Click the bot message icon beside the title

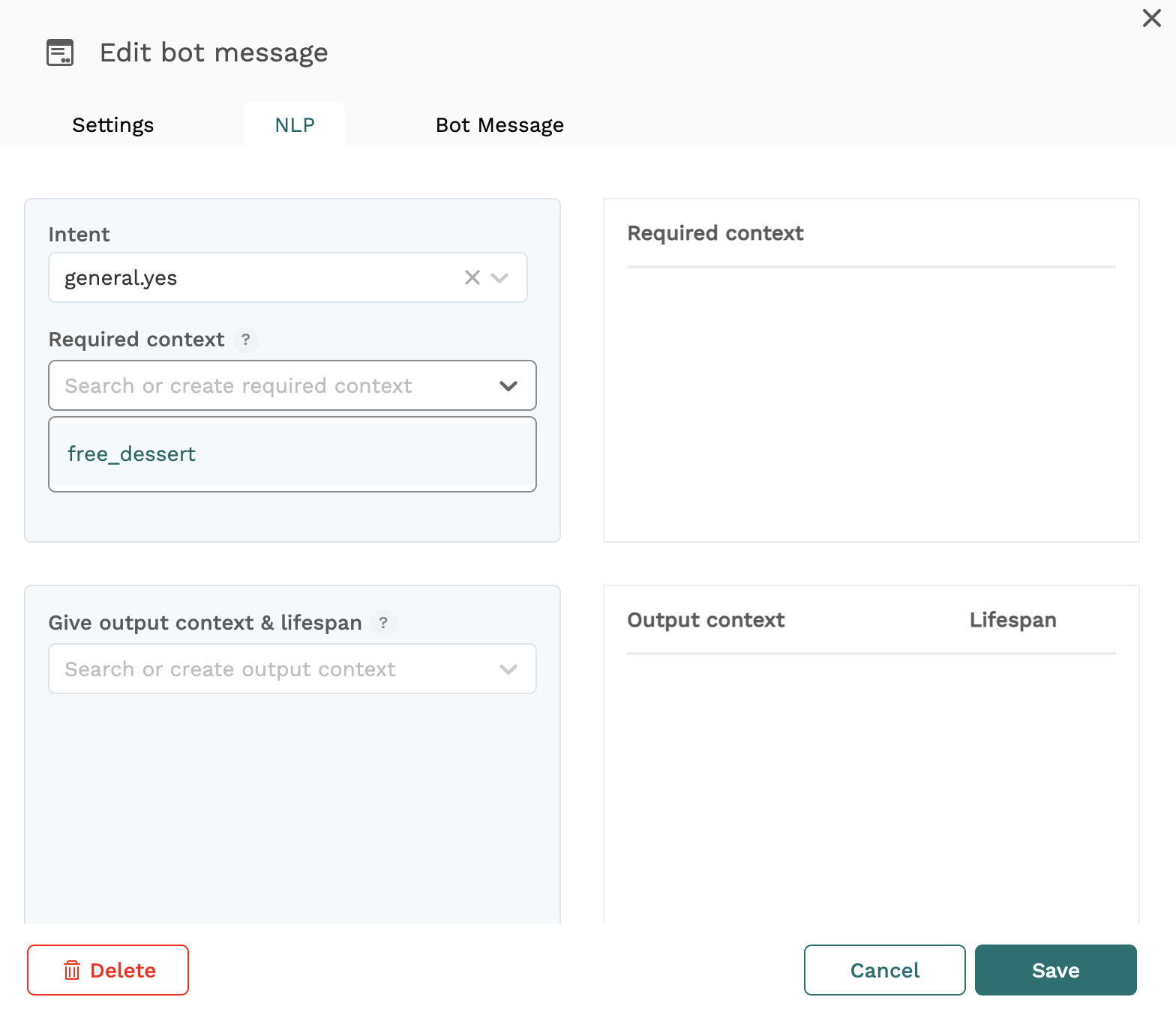tap(60, 52)
